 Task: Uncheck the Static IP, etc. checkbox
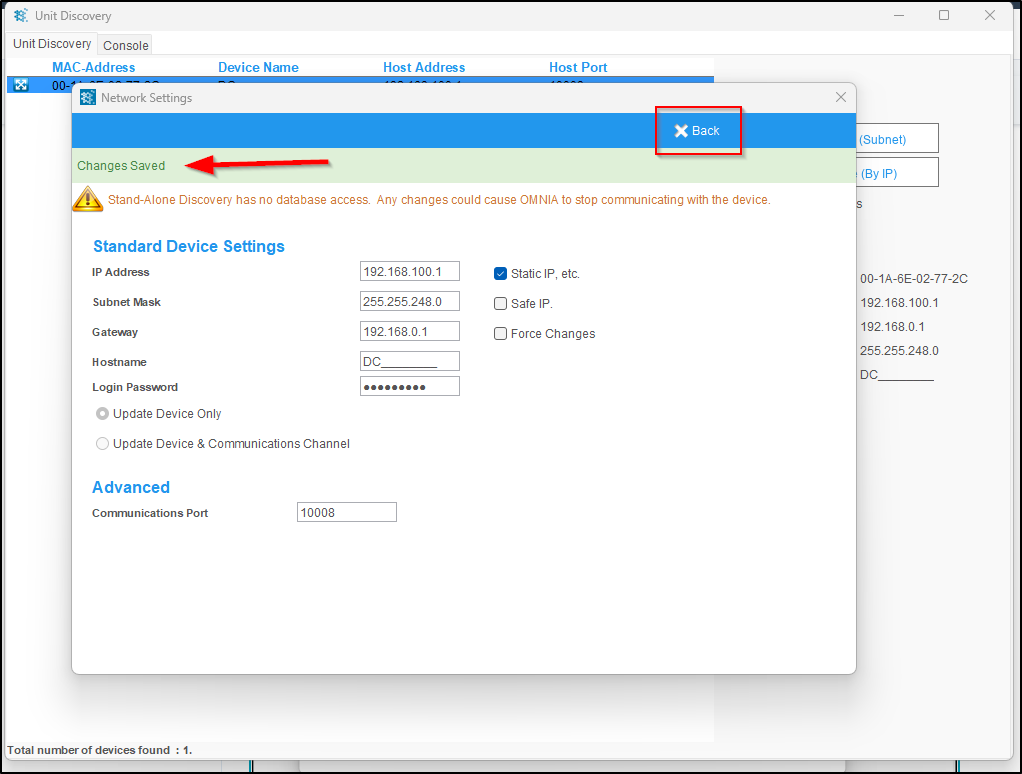pyautogui.click(x=501, y=274)
